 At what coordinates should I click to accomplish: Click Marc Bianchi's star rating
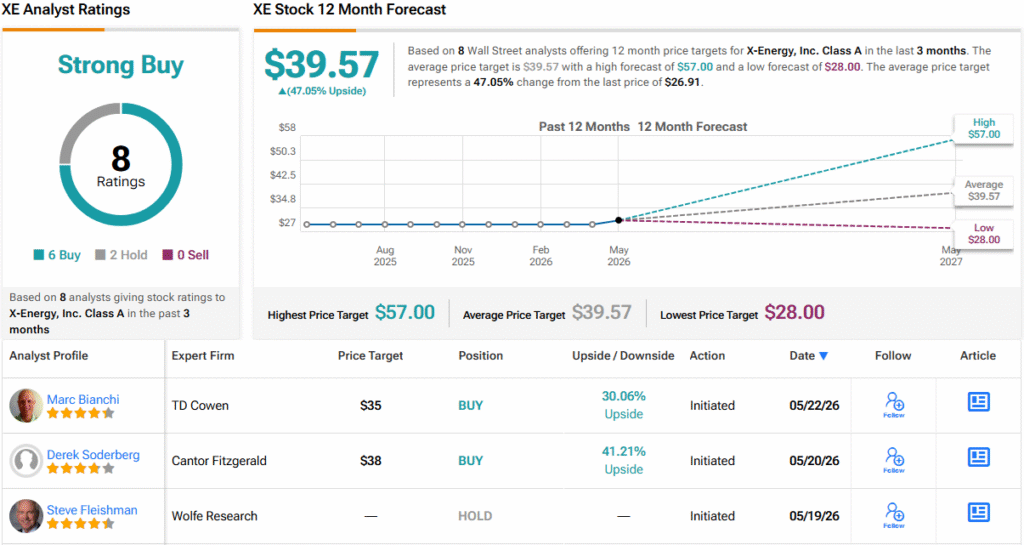point(80,413)
